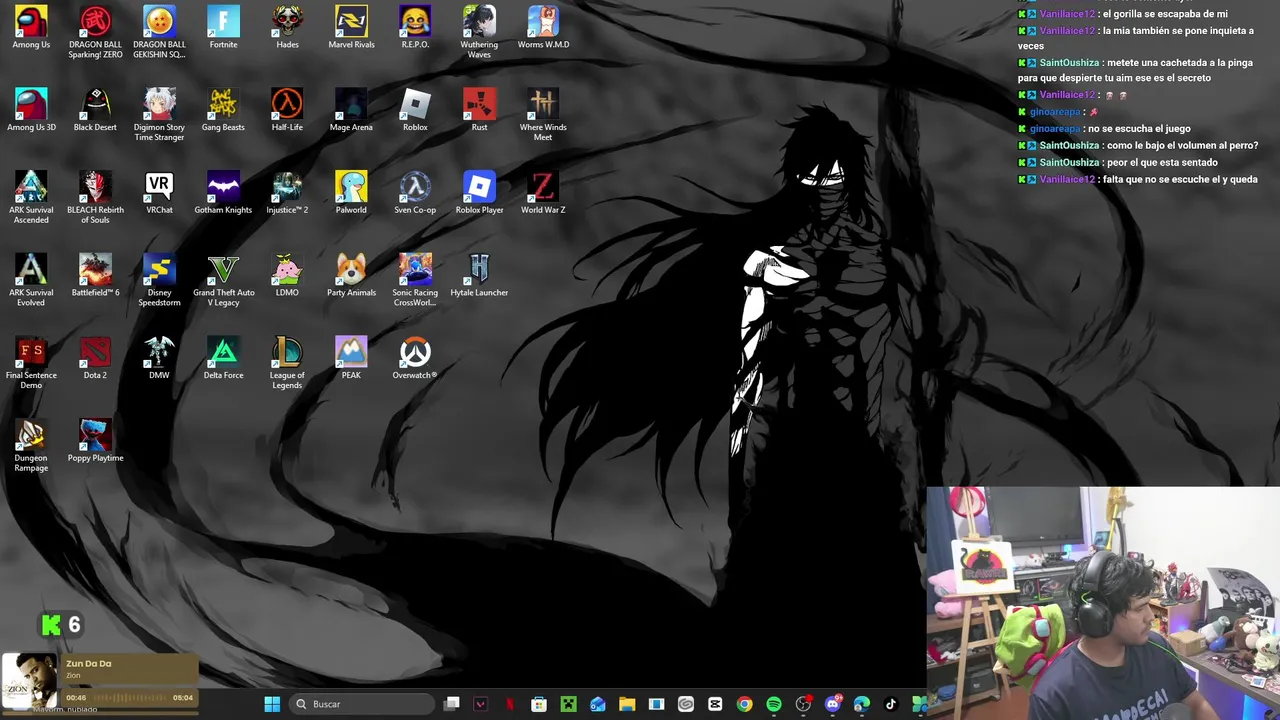Open the Roblox desktop shortcut
The image size is (1280, 720).
point(415,110)
